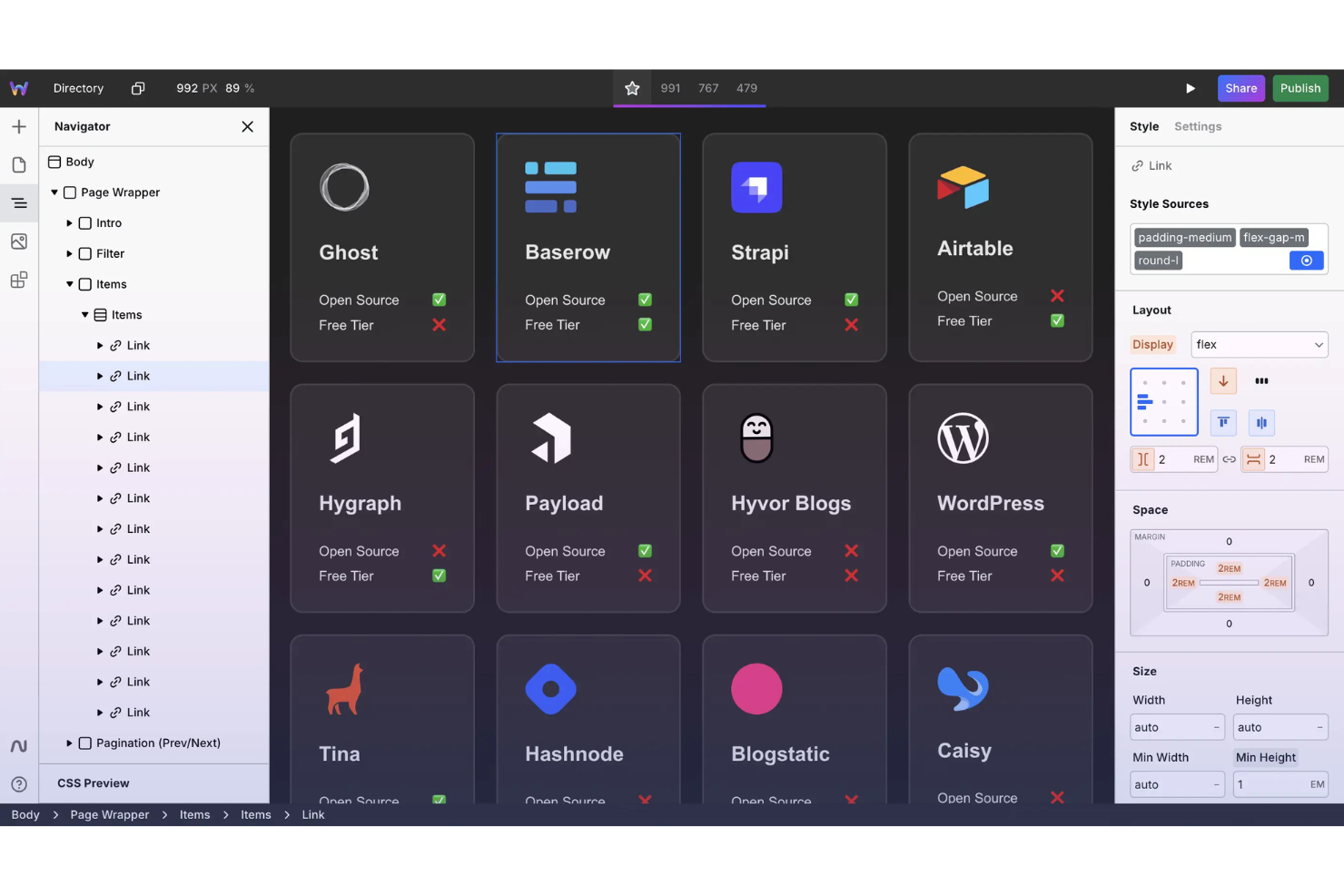This screenshot has width=1344, height=896.
Task: Click the padding-medium style source token
Action: 1185,238
